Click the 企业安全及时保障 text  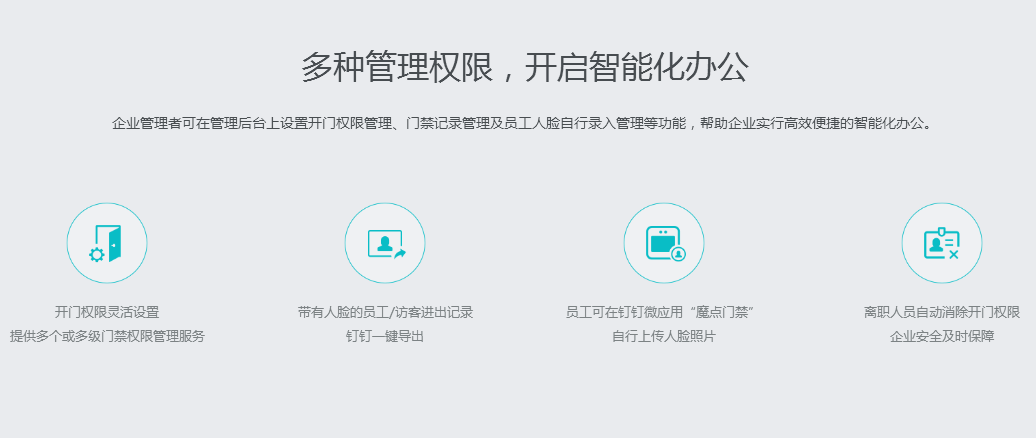941,337
